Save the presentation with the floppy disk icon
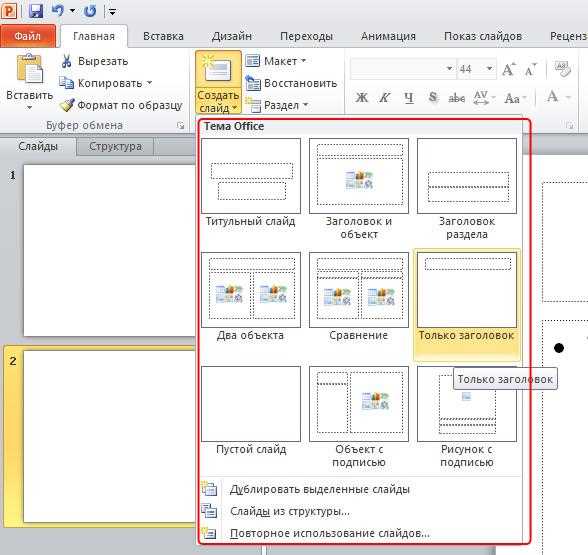 [36, 11]
